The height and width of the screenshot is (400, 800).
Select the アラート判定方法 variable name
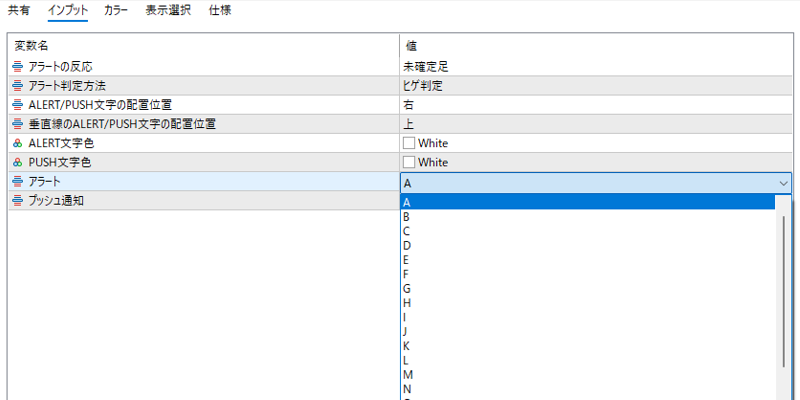[67, 86]
